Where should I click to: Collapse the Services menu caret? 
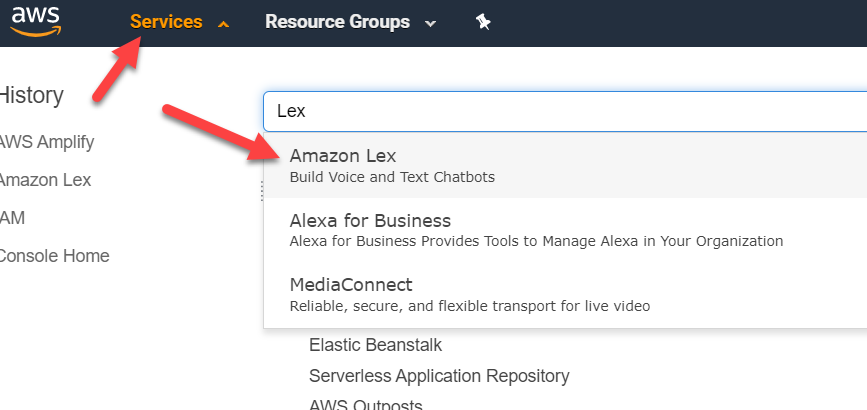click(223, 24)
